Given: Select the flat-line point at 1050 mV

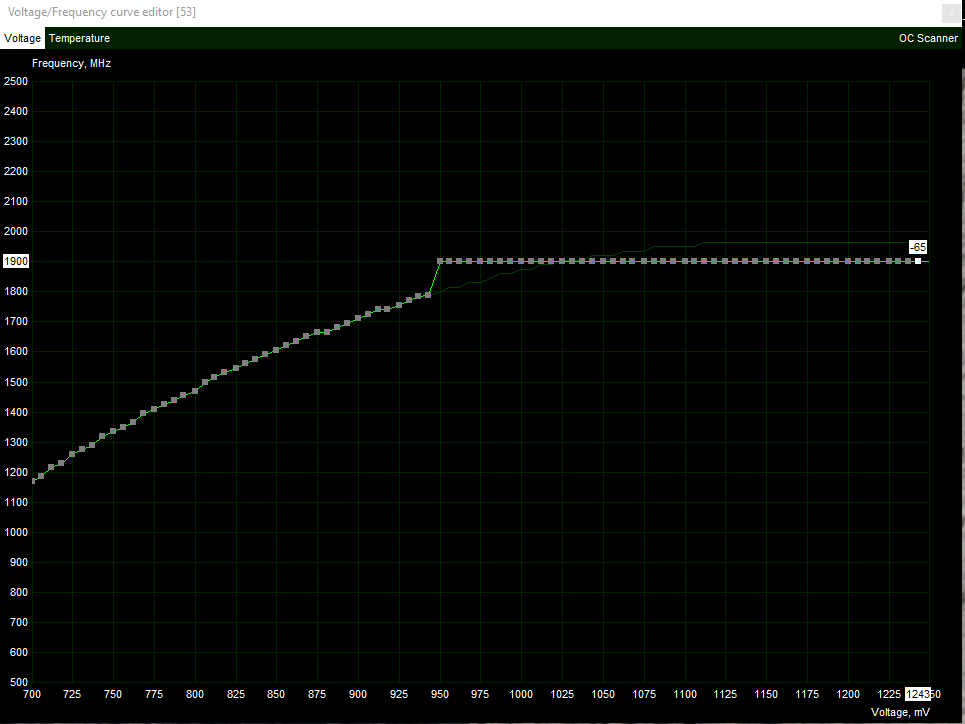Looking at the screenshot, I should [x=603, y=261].
